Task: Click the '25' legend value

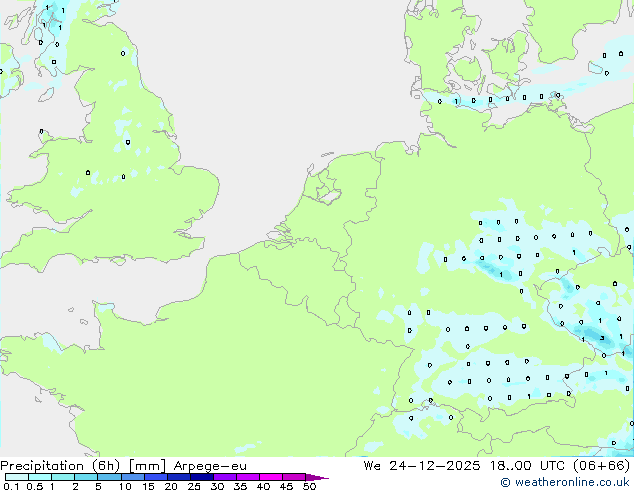Action: 194,486
